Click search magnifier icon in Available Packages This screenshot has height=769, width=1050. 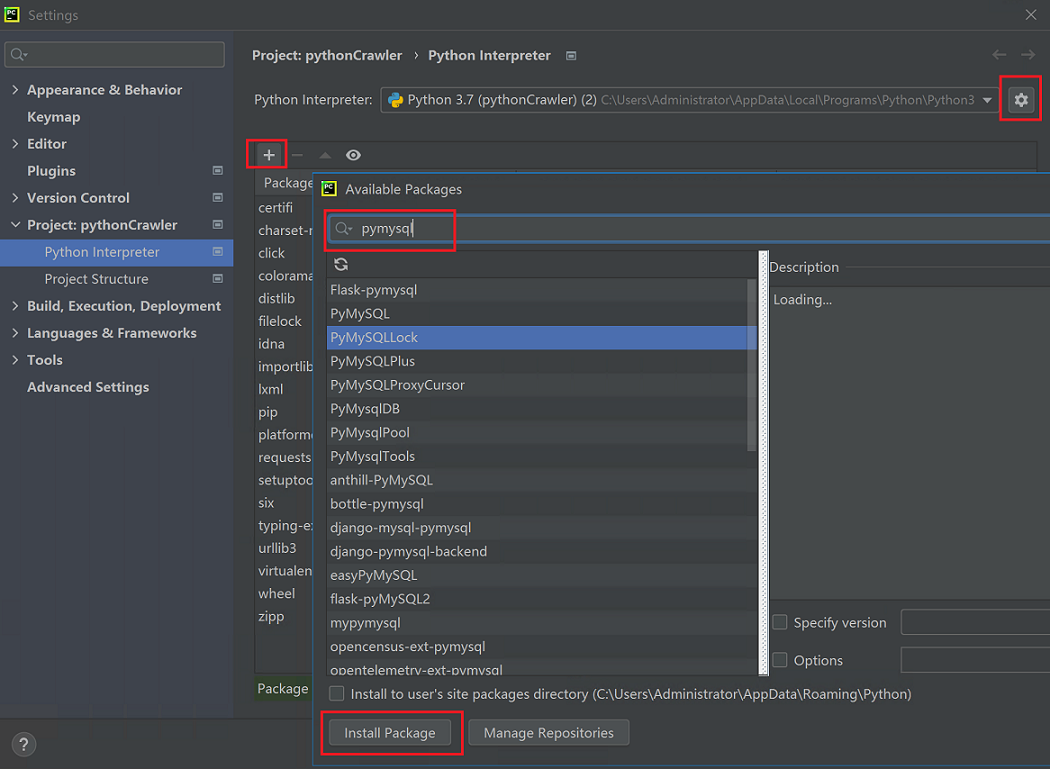(343, 229)
